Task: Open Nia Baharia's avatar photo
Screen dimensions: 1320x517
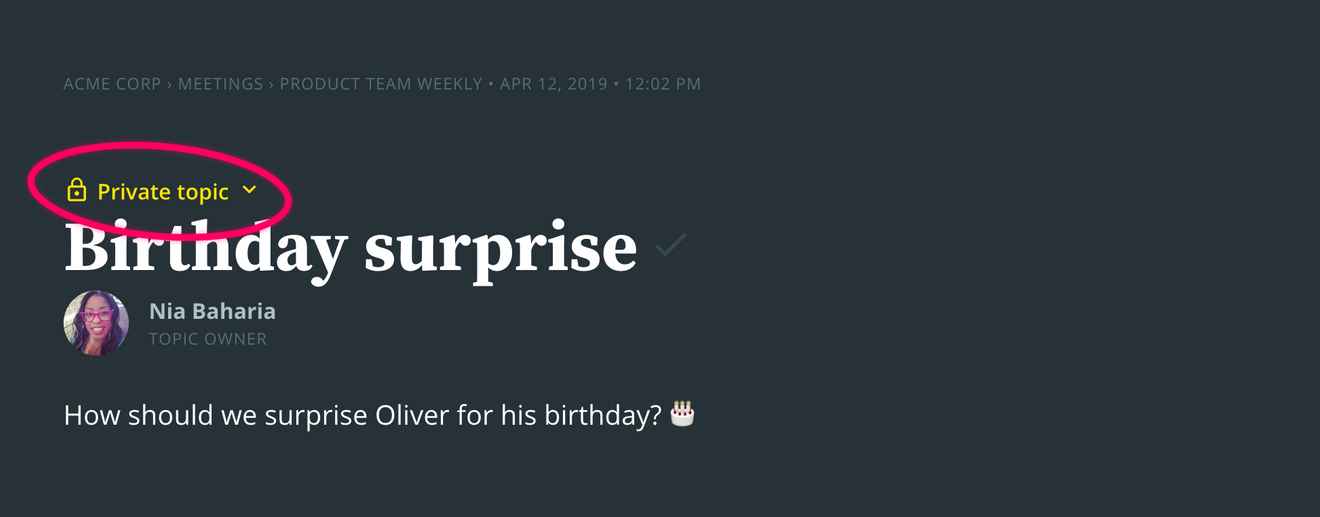Action: (x=96, y=323)
